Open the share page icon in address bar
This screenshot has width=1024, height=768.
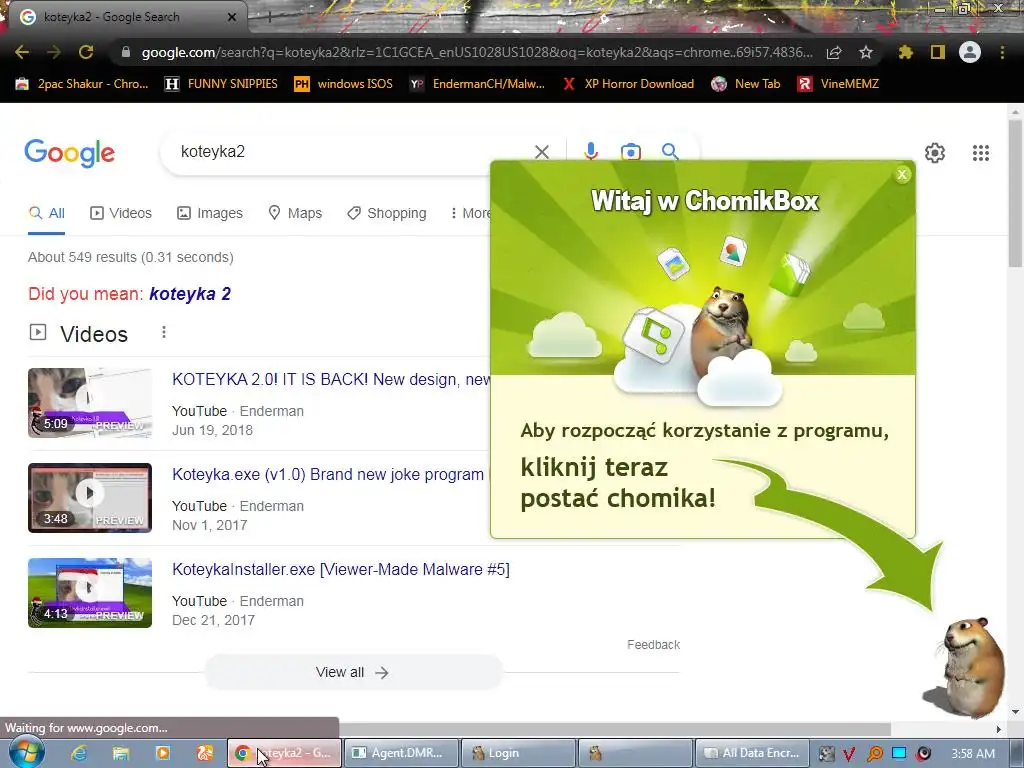(x=834, y=52)
